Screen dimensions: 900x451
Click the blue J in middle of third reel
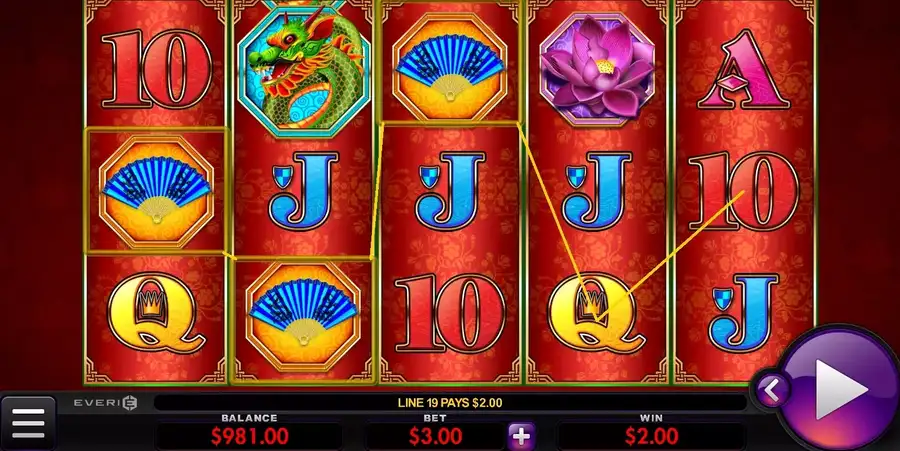click(450, 190)
